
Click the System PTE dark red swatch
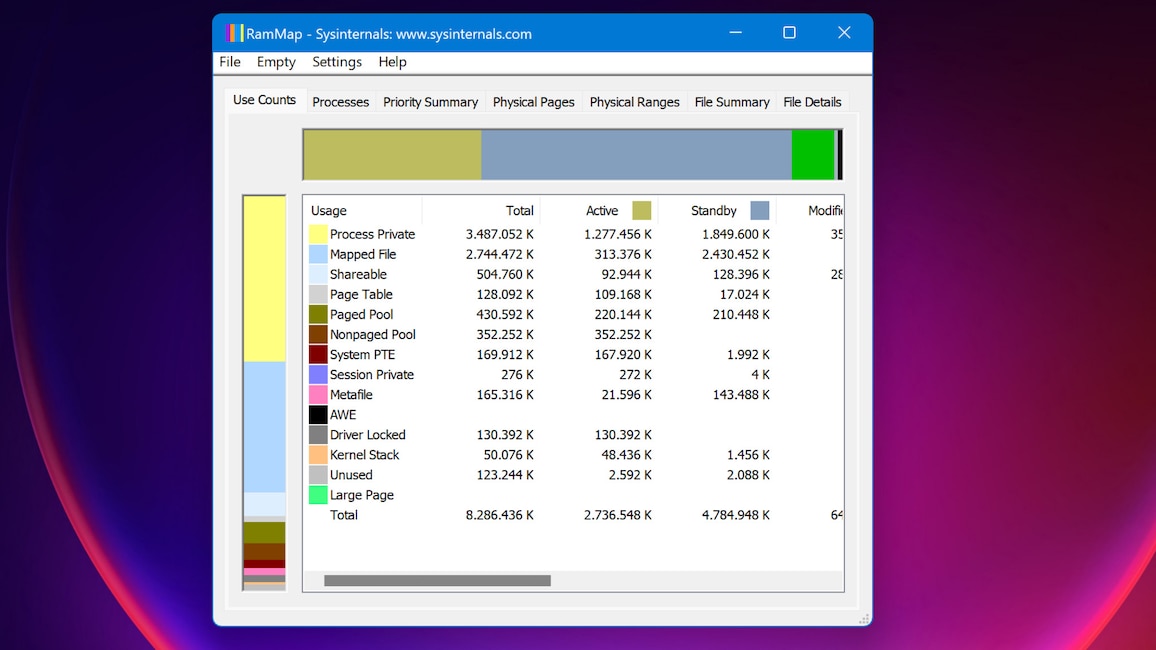click(318, 354)
